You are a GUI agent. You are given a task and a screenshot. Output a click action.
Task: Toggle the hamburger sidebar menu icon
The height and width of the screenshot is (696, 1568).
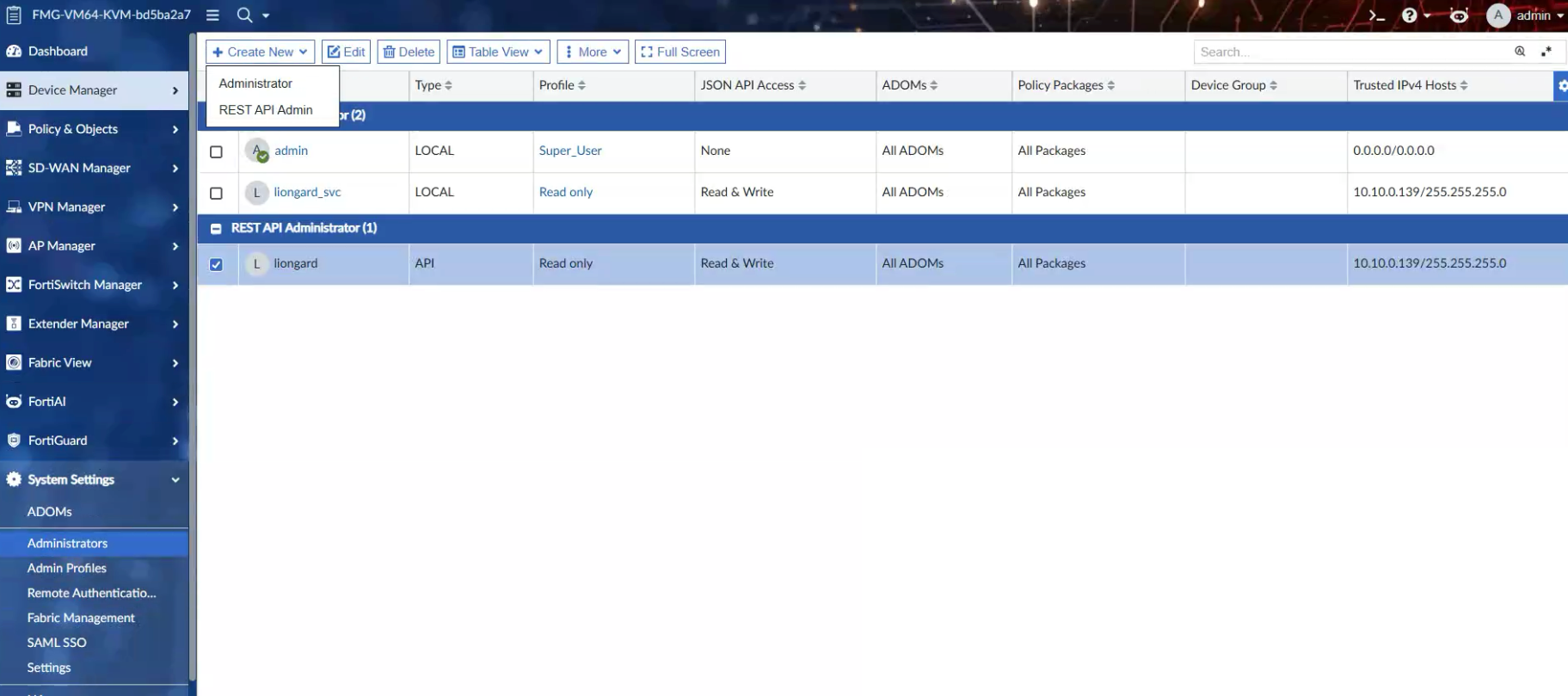click(x=212, y=15)
